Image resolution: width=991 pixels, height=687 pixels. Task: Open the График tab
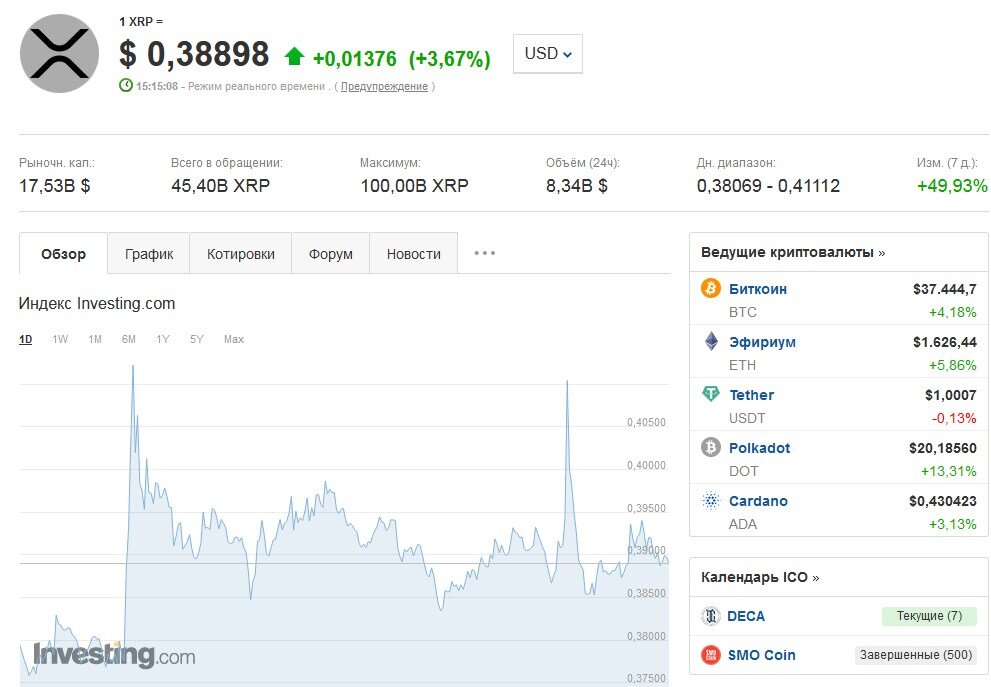(149, 254)
